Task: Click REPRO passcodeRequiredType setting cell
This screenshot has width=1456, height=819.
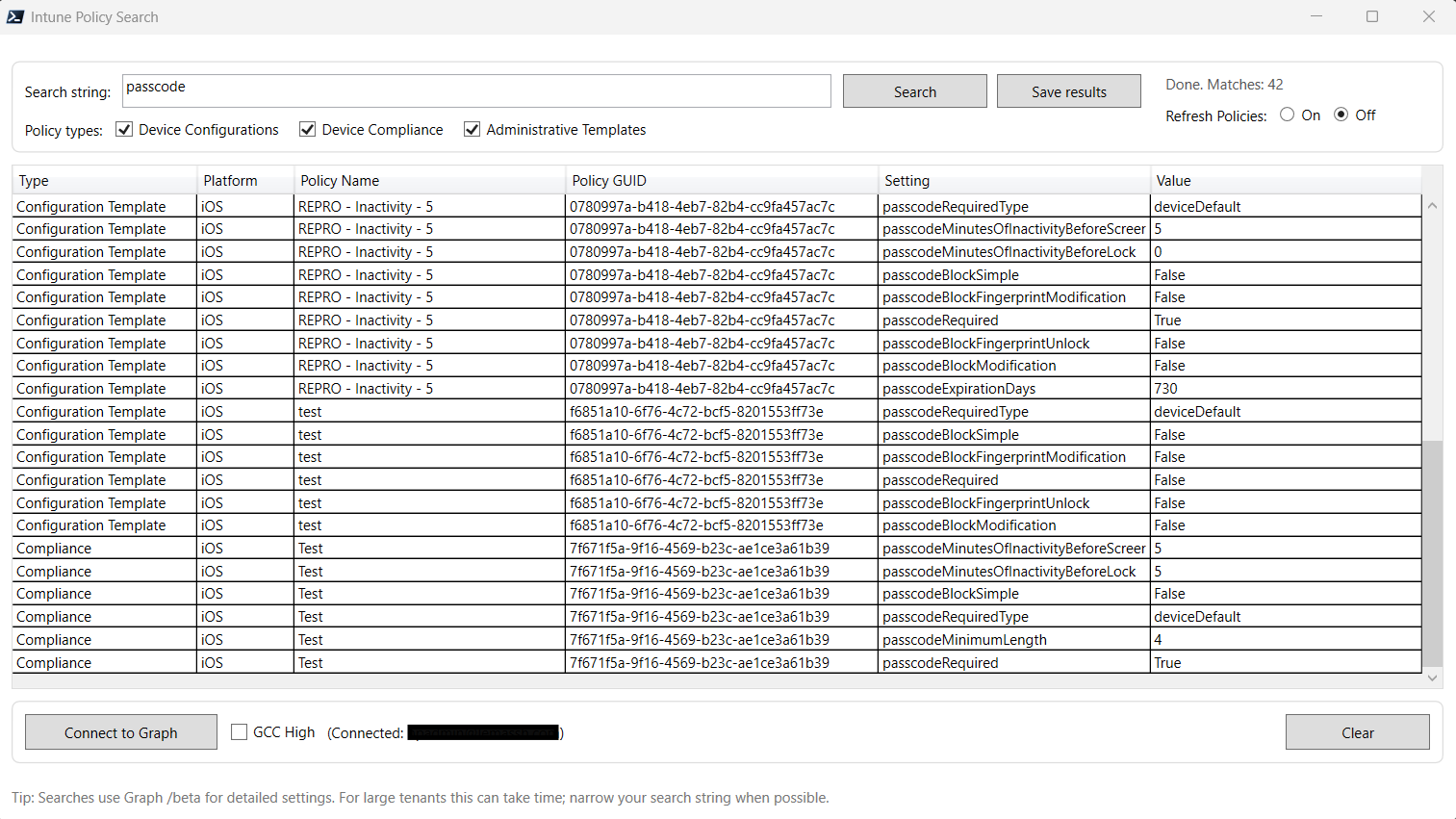Action: [x=1014, y=206]
